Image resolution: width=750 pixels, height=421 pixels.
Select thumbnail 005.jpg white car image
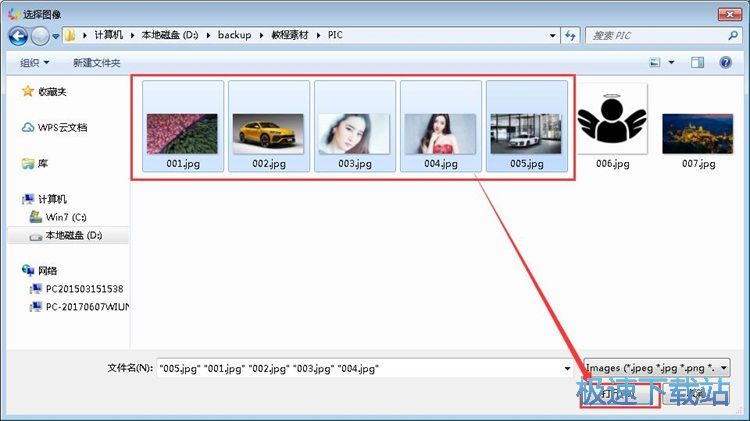click(526, 133)
